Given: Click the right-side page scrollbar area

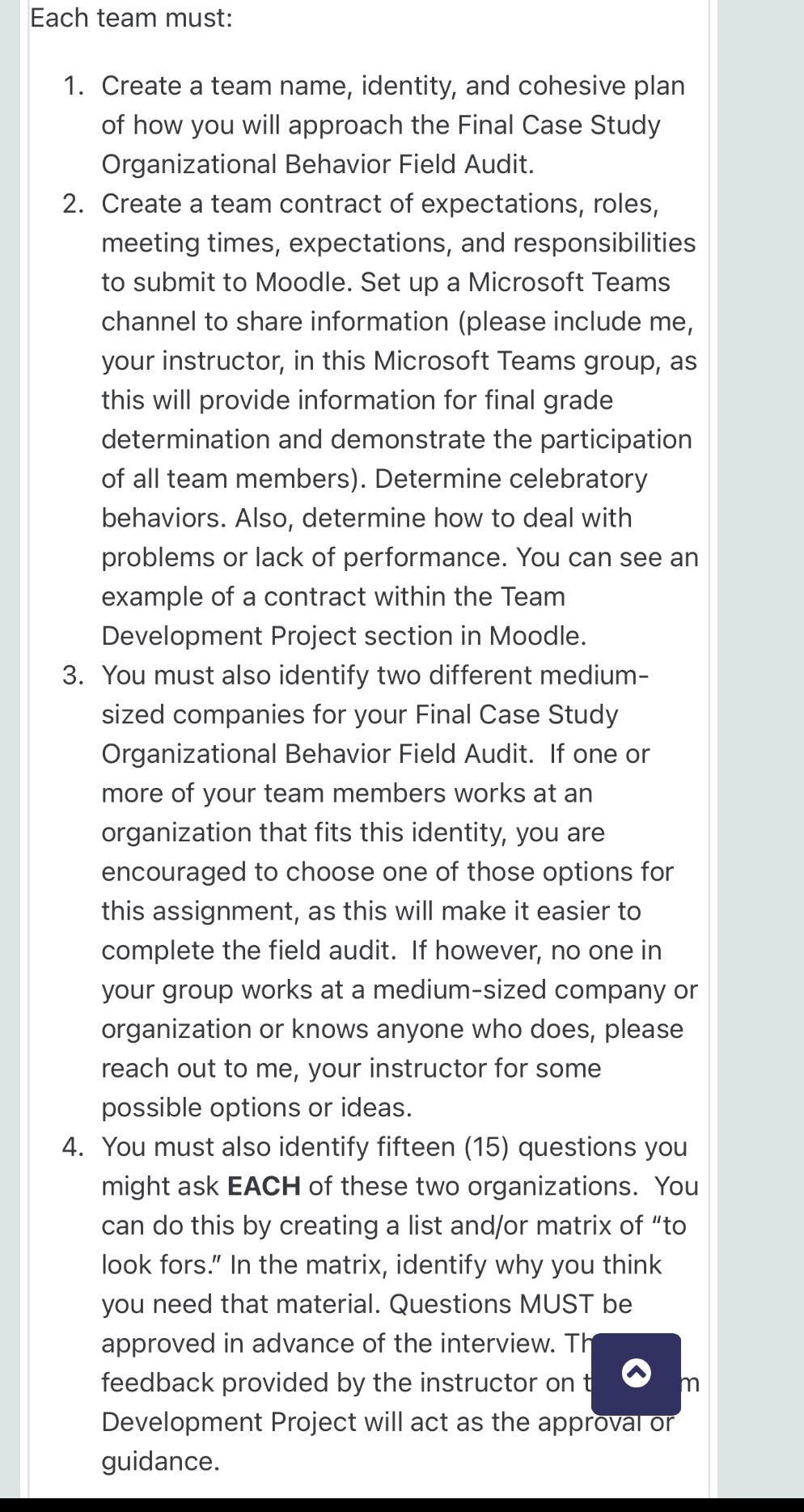Looking at the screenshot, I should click(x=760, y=728).
